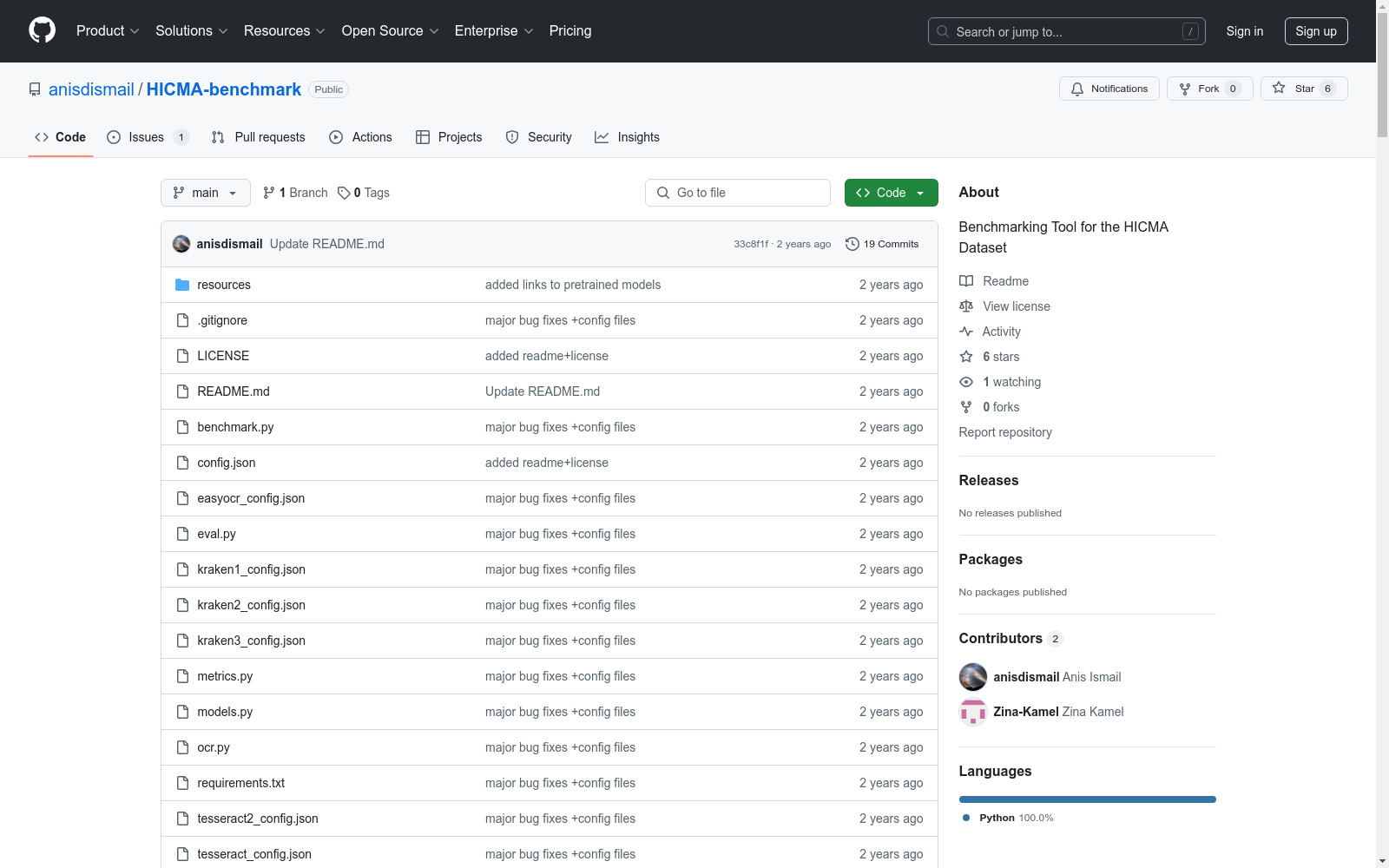The width and height of the screenshot is (1389, 868).
Task: Open the Actions tab
Action: click(360, 137)
